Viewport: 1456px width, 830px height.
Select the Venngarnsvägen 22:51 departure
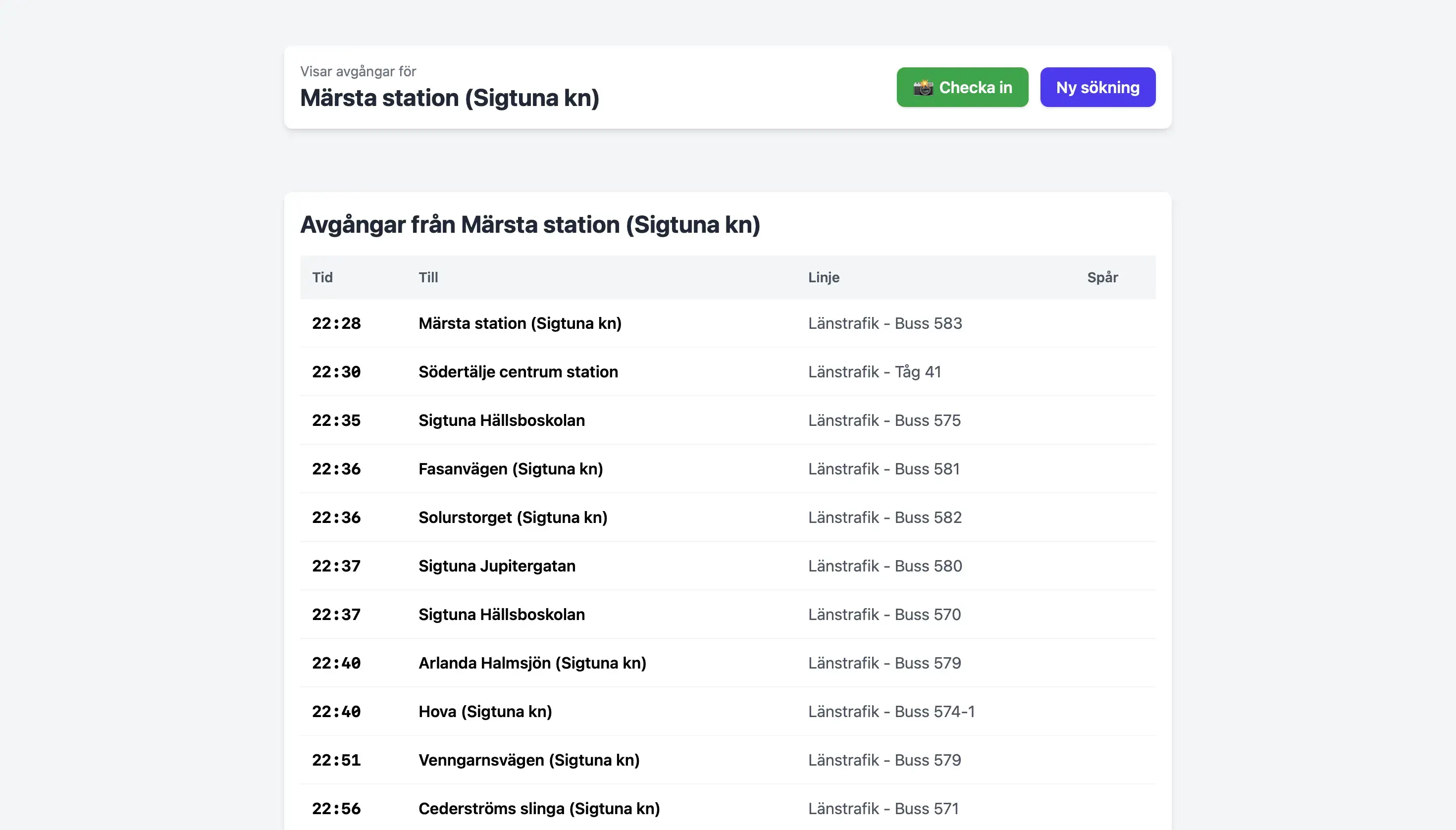(528, 760)
